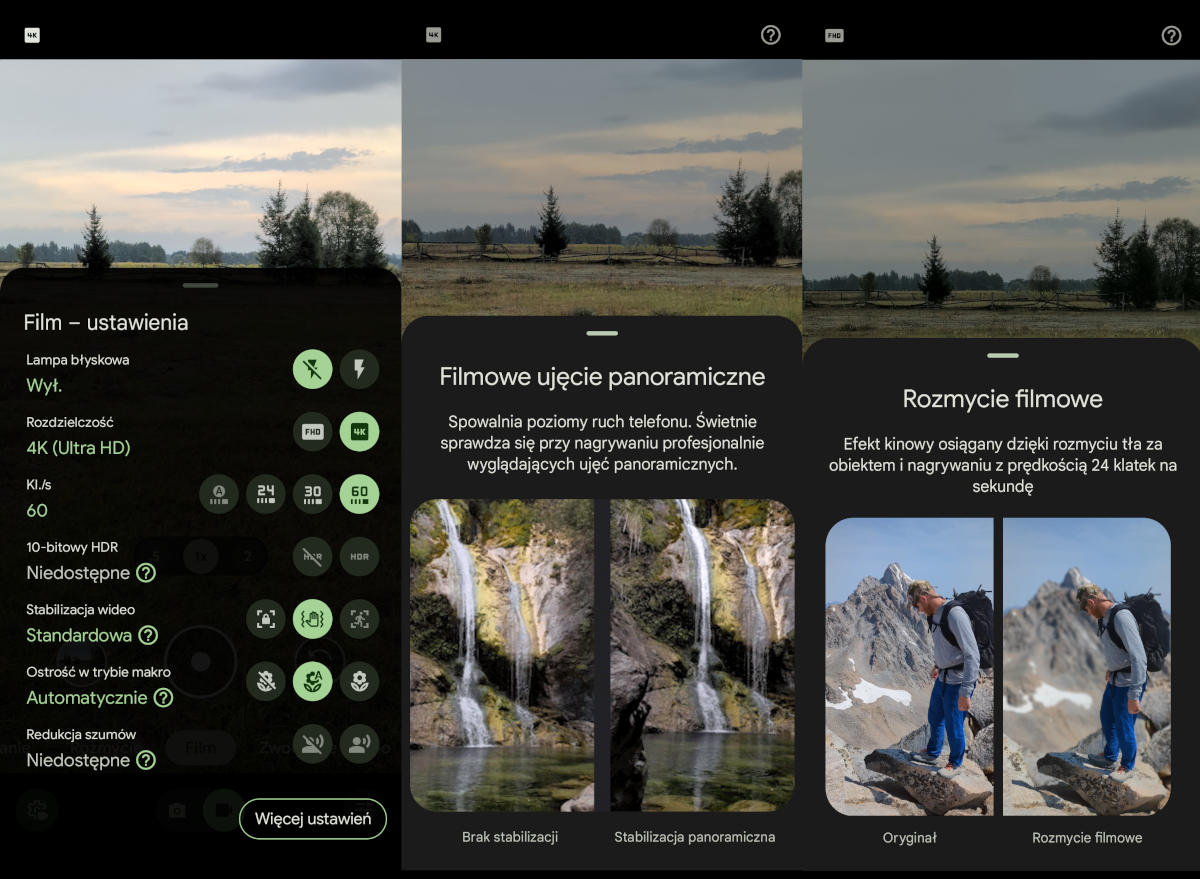Click help icon on Rozmycie filmowe screen
1200x879 pixels.
(x=1171, y=35)
